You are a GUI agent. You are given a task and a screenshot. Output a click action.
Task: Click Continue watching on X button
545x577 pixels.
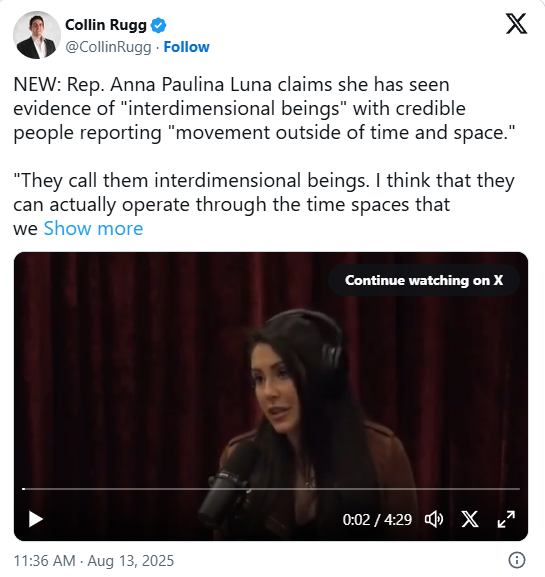point(424,280)
